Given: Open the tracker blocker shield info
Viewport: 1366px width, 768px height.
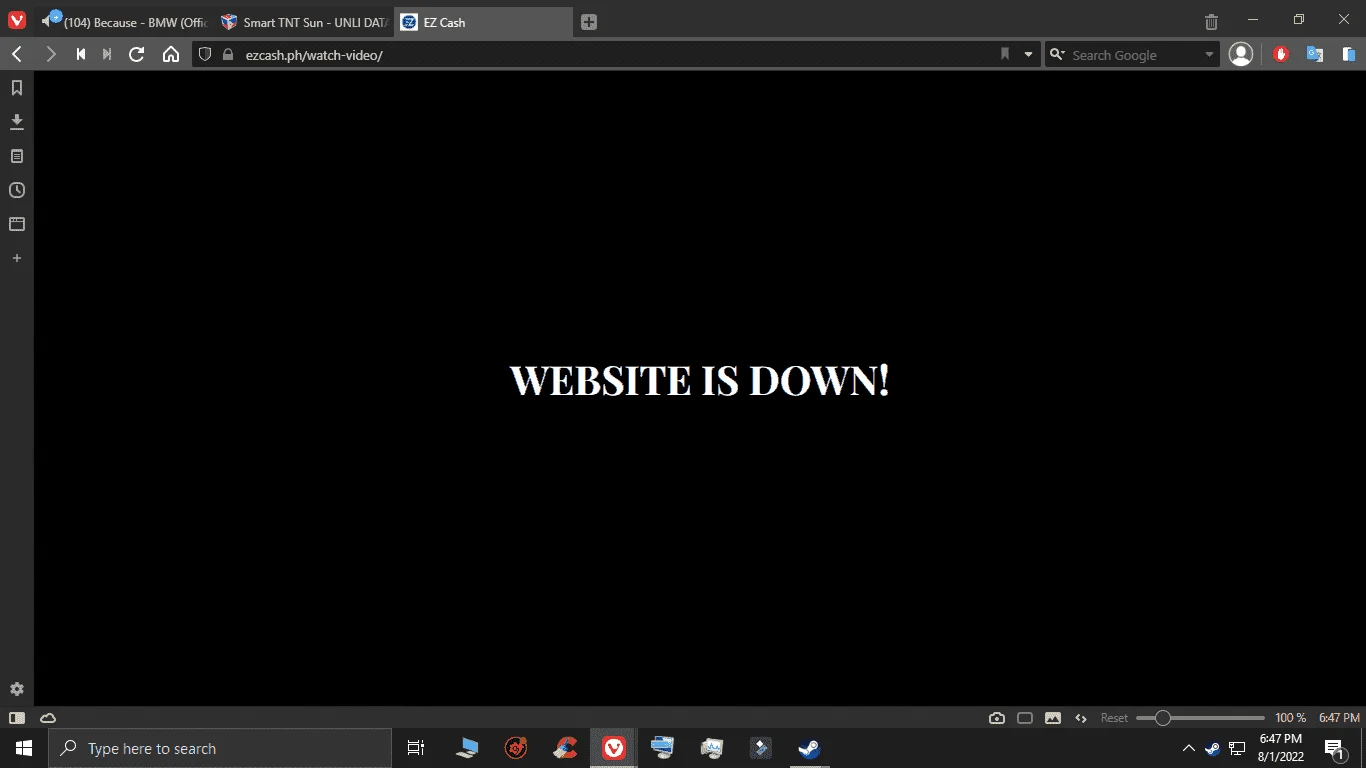Looking at the screenshot, I should [205, 55].
